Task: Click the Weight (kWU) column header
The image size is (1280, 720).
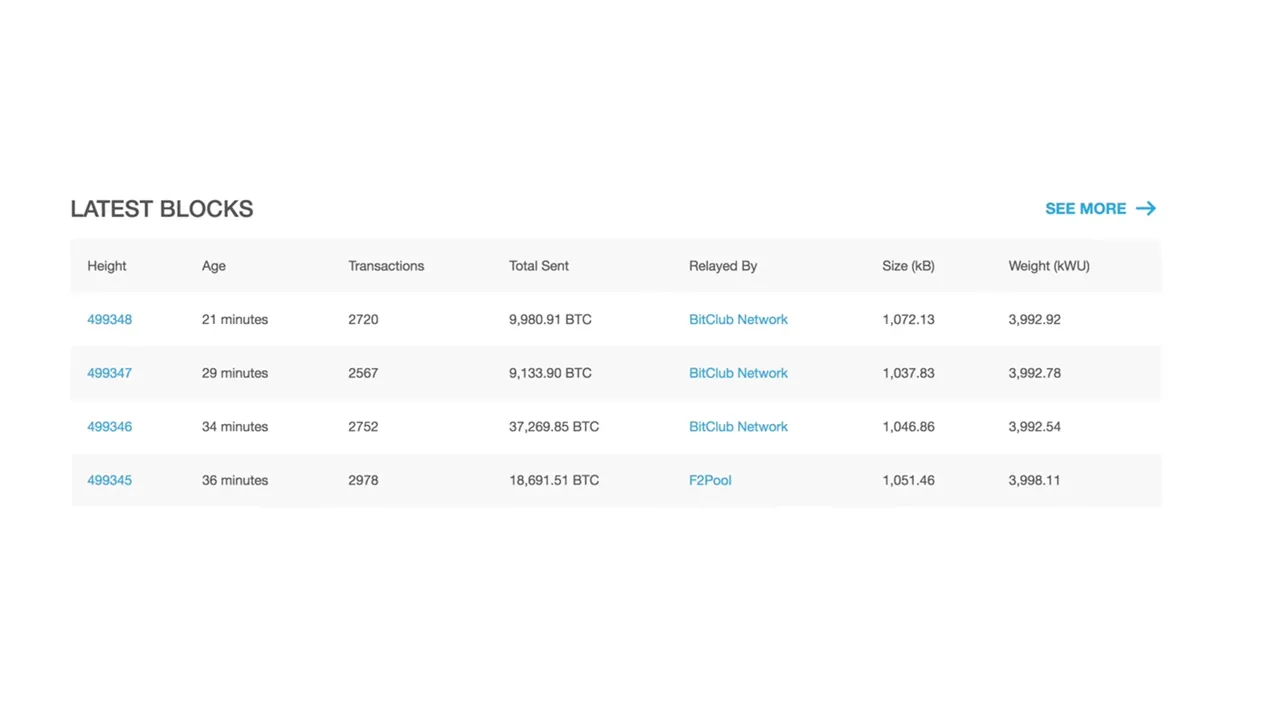Action: coord(1049,266)
